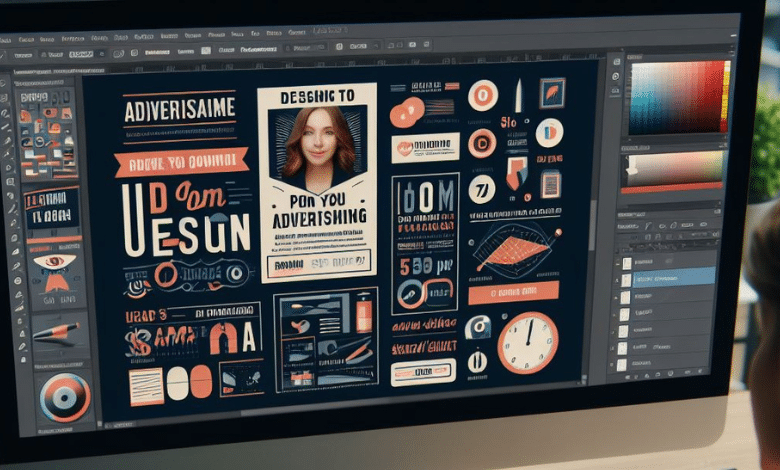780x470 pixels.
Task: Select the orange document icon on the canvas
Action: coord(551,184)
